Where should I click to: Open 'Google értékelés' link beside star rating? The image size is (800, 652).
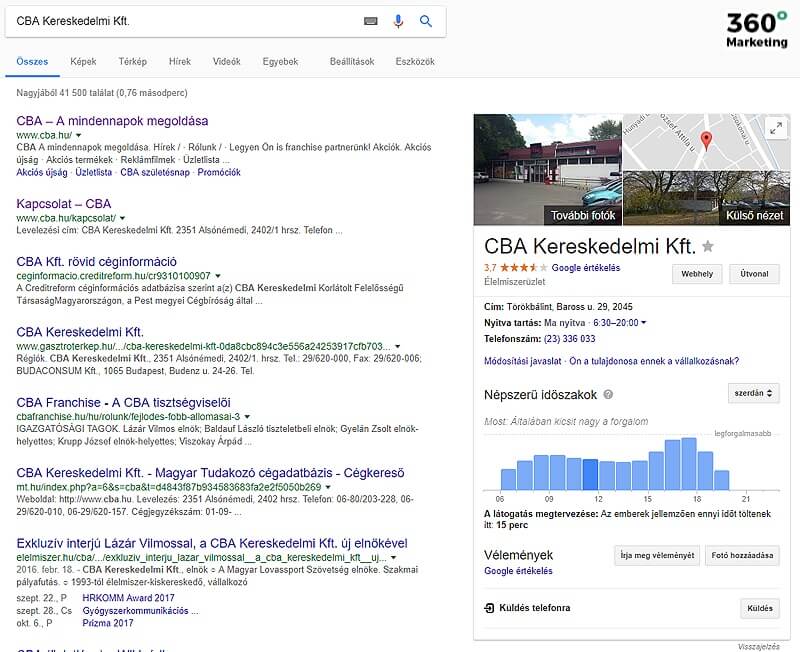tap(586, 268)
